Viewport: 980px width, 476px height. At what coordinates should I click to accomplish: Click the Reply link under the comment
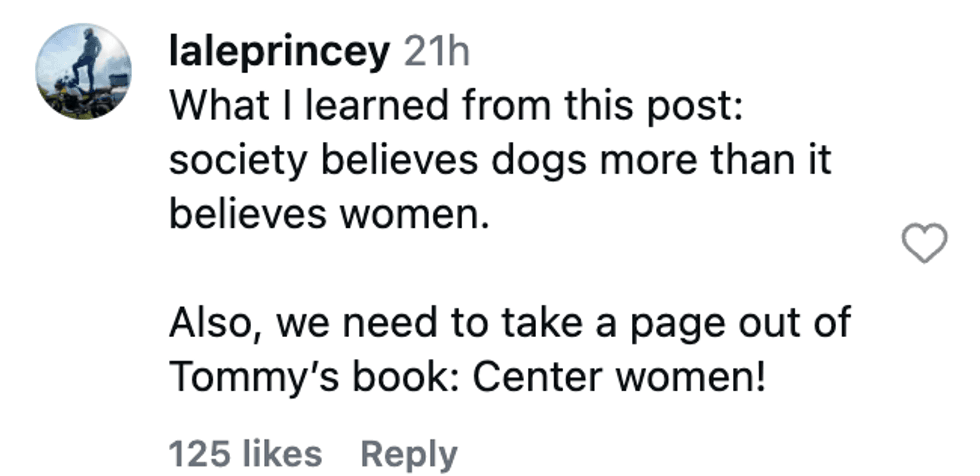[x=409, y=454]
